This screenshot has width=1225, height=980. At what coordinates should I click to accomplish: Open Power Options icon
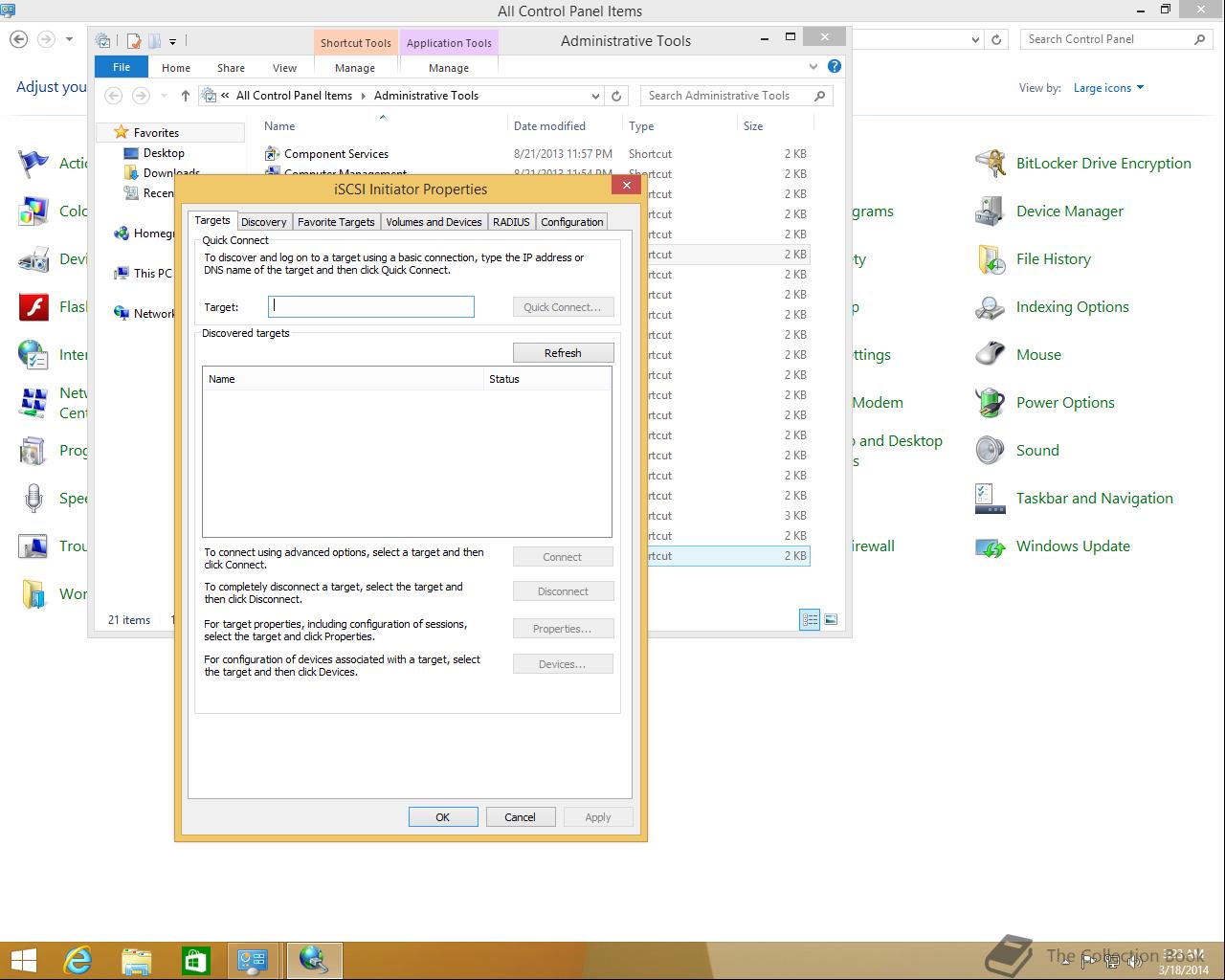pos(991,403)
